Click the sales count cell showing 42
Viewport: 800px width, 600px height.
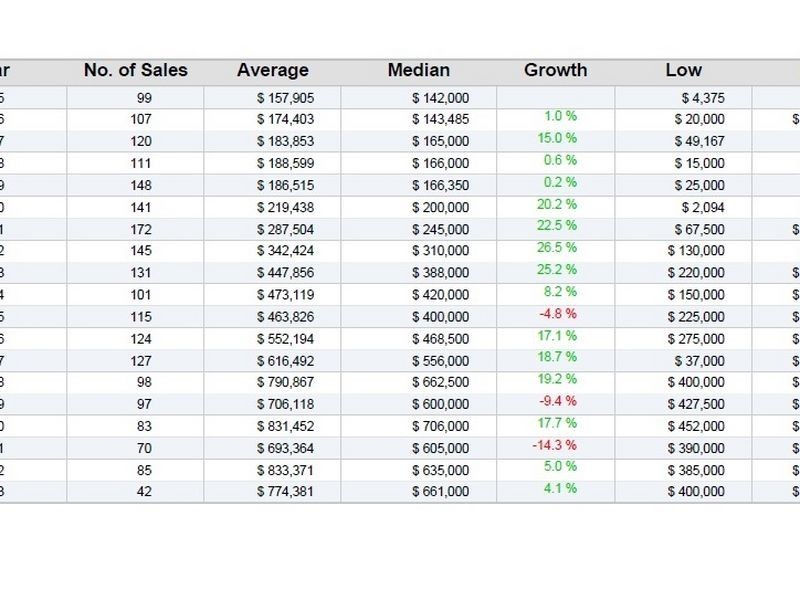pos(135,492)
